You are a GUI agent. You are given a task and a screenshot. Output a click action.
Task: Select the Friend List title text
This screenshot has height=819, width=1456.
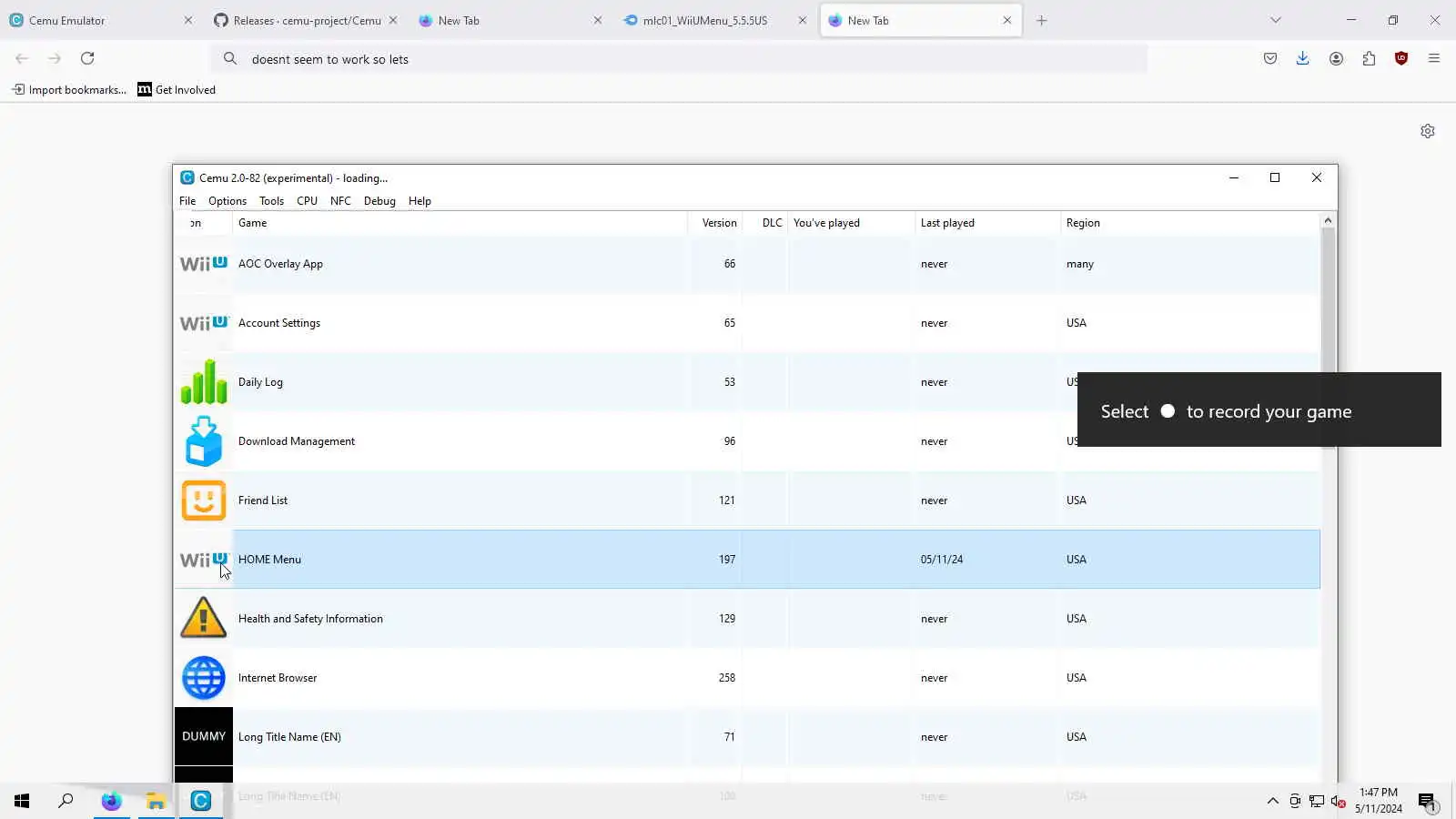click(x=263, y=500)
